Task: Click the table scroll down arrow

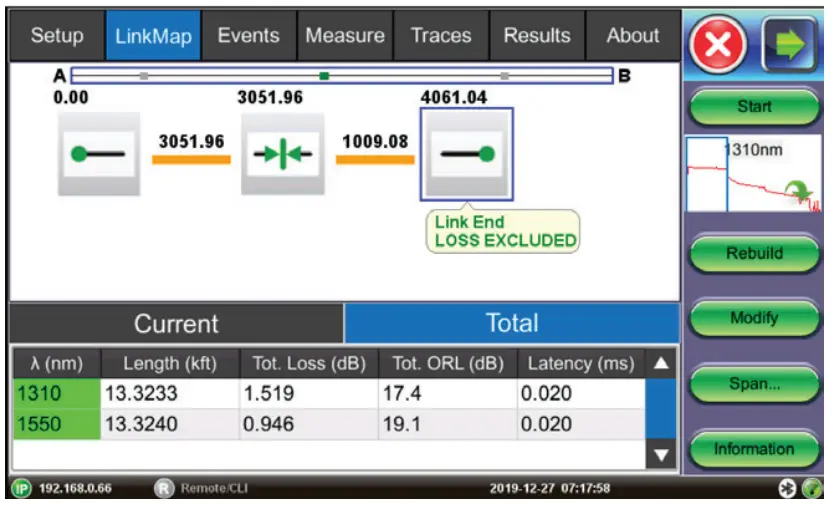Action: coord(661,455)
